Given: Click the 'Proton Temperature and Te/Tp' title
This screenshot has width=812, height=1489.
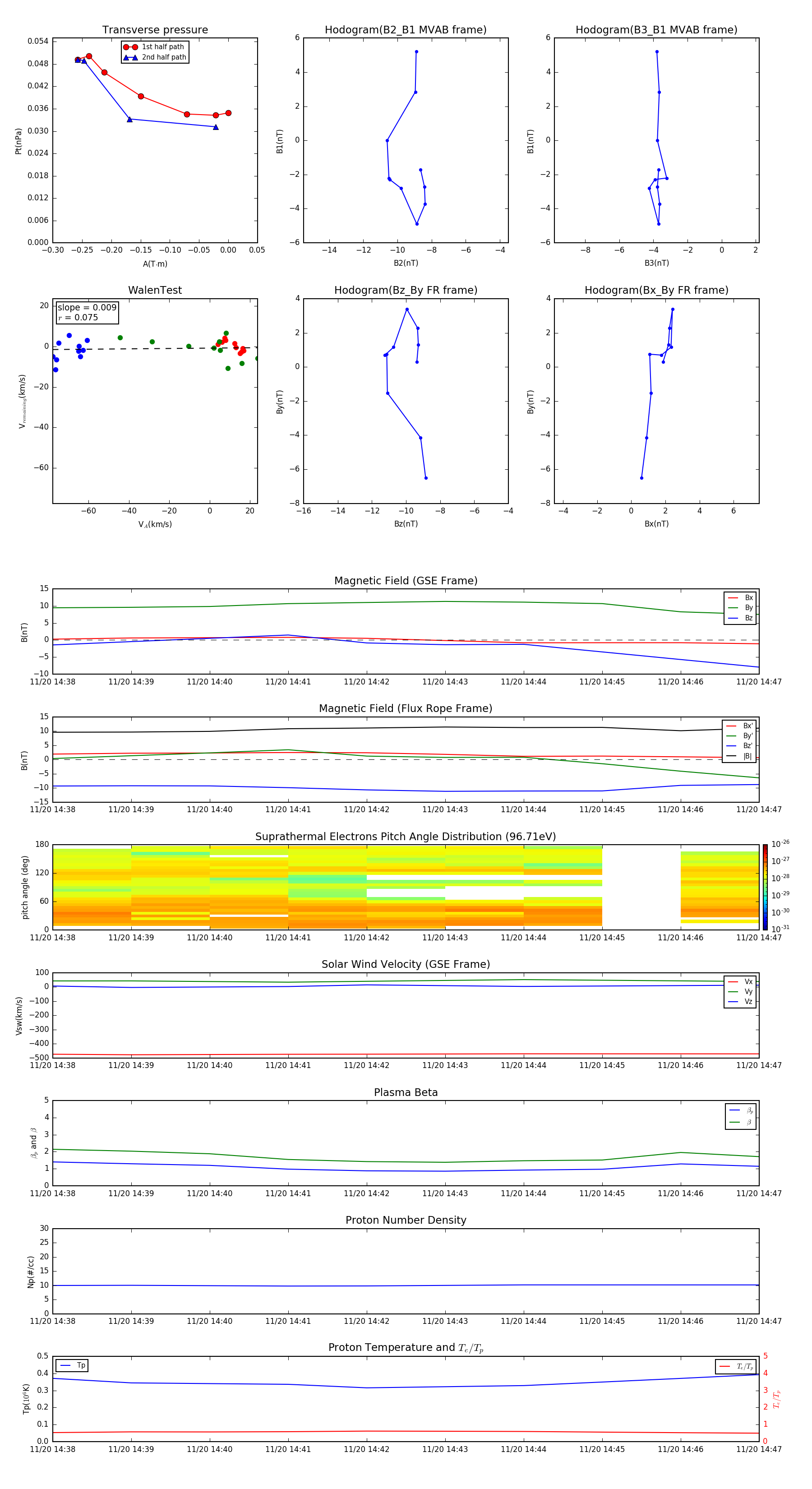Looking at the screenshot, I should coord(406,1348).
